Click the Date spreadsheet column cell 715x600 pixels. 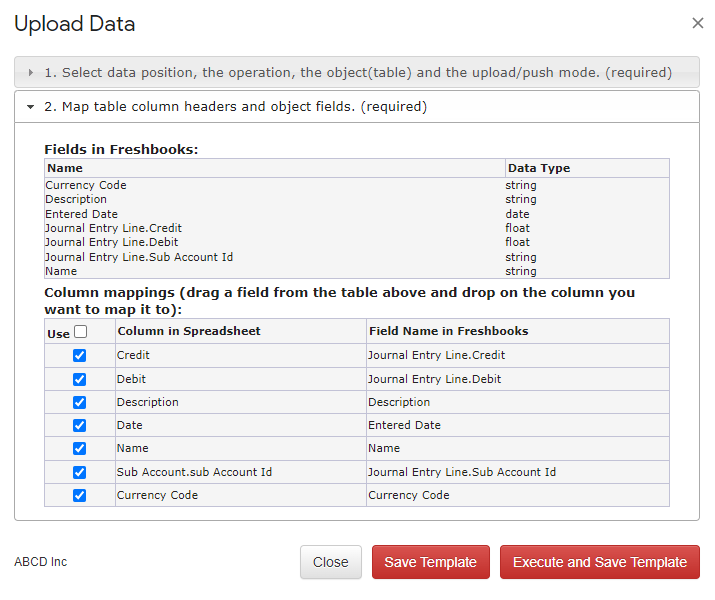(x=241, y=425)
